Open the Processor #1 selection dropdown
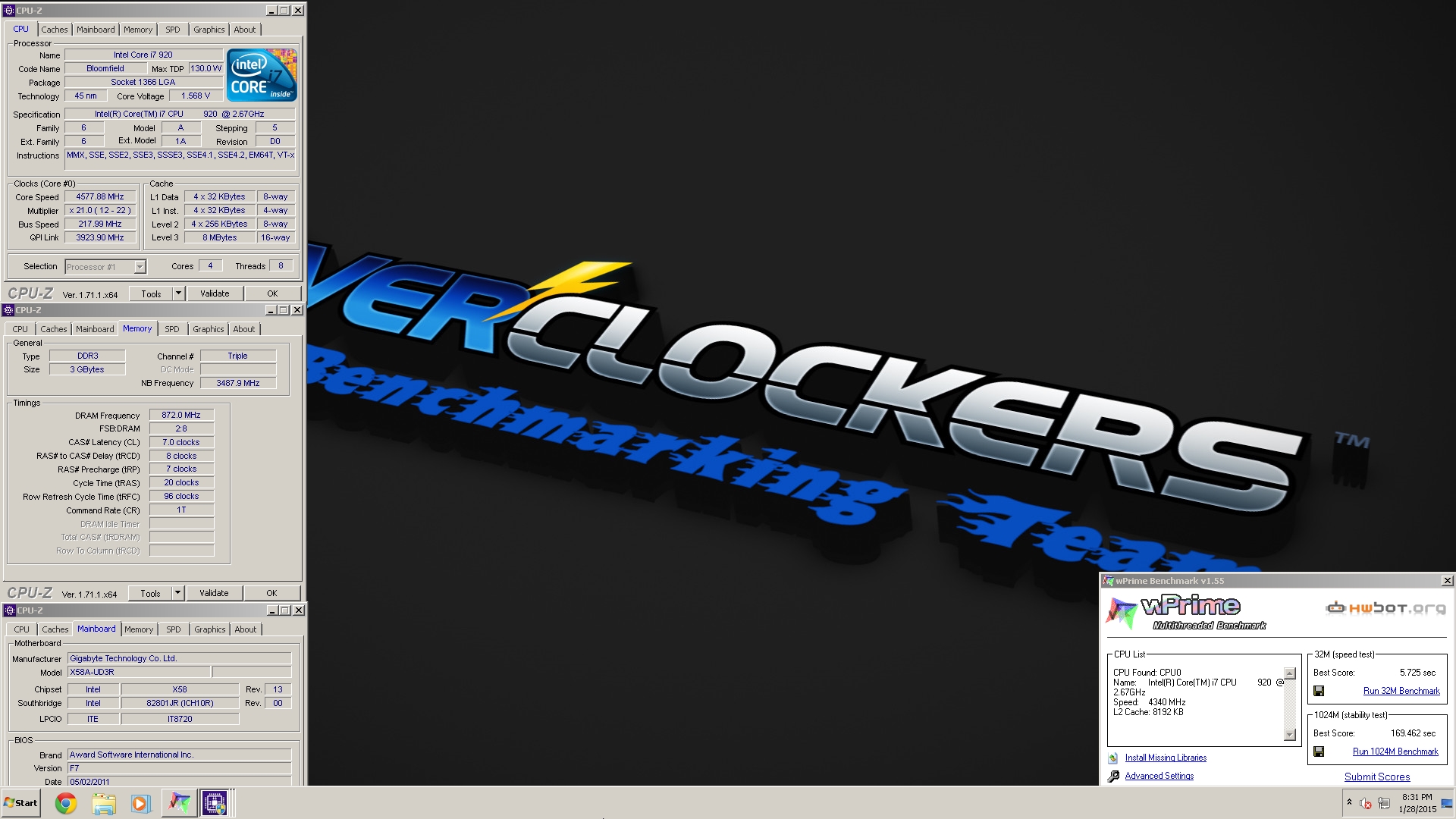1456x819 pixels. [140, 267]
